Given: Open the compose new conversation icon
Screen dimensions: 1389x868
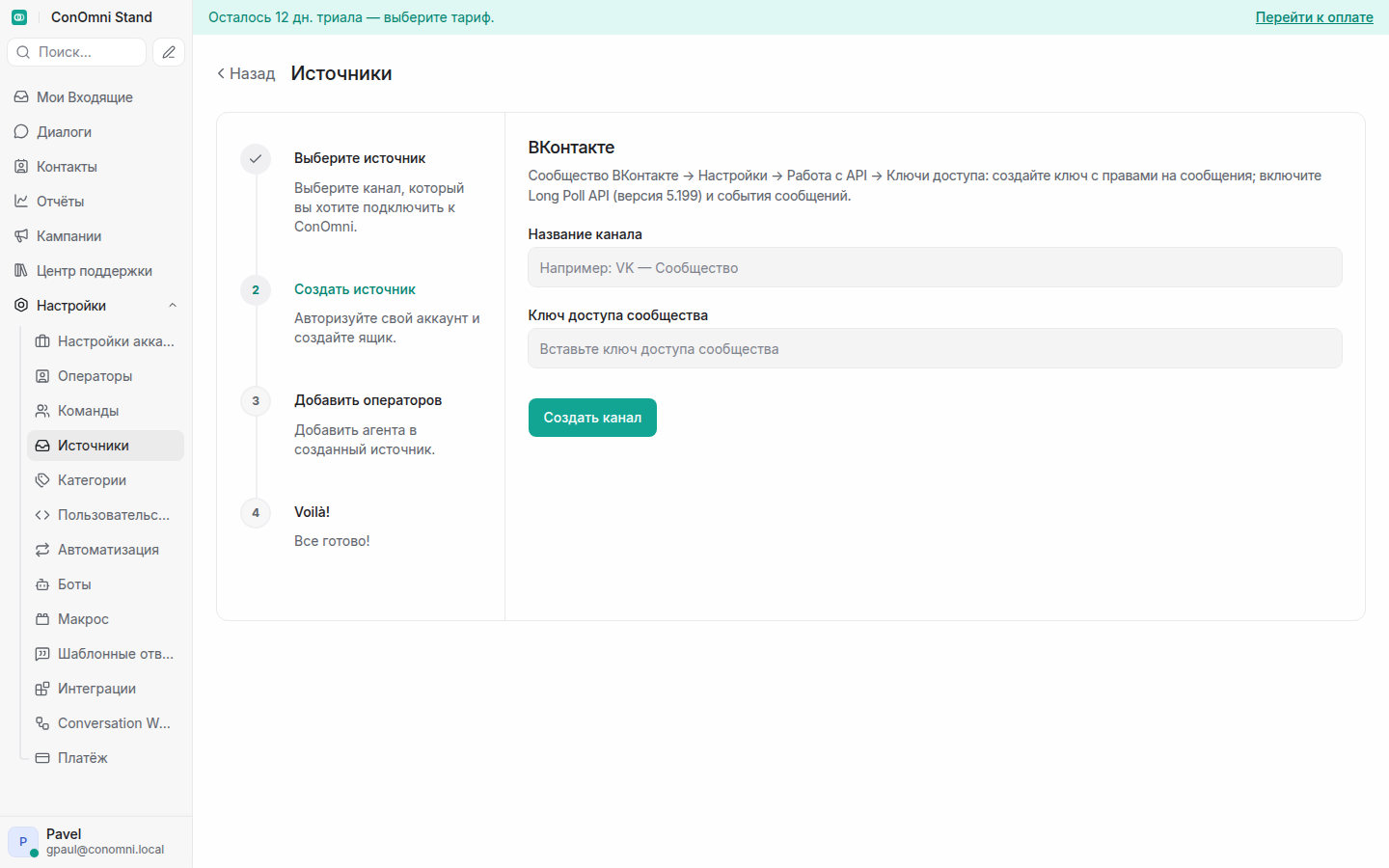Looking at the screenshot, I should [169, 52].
